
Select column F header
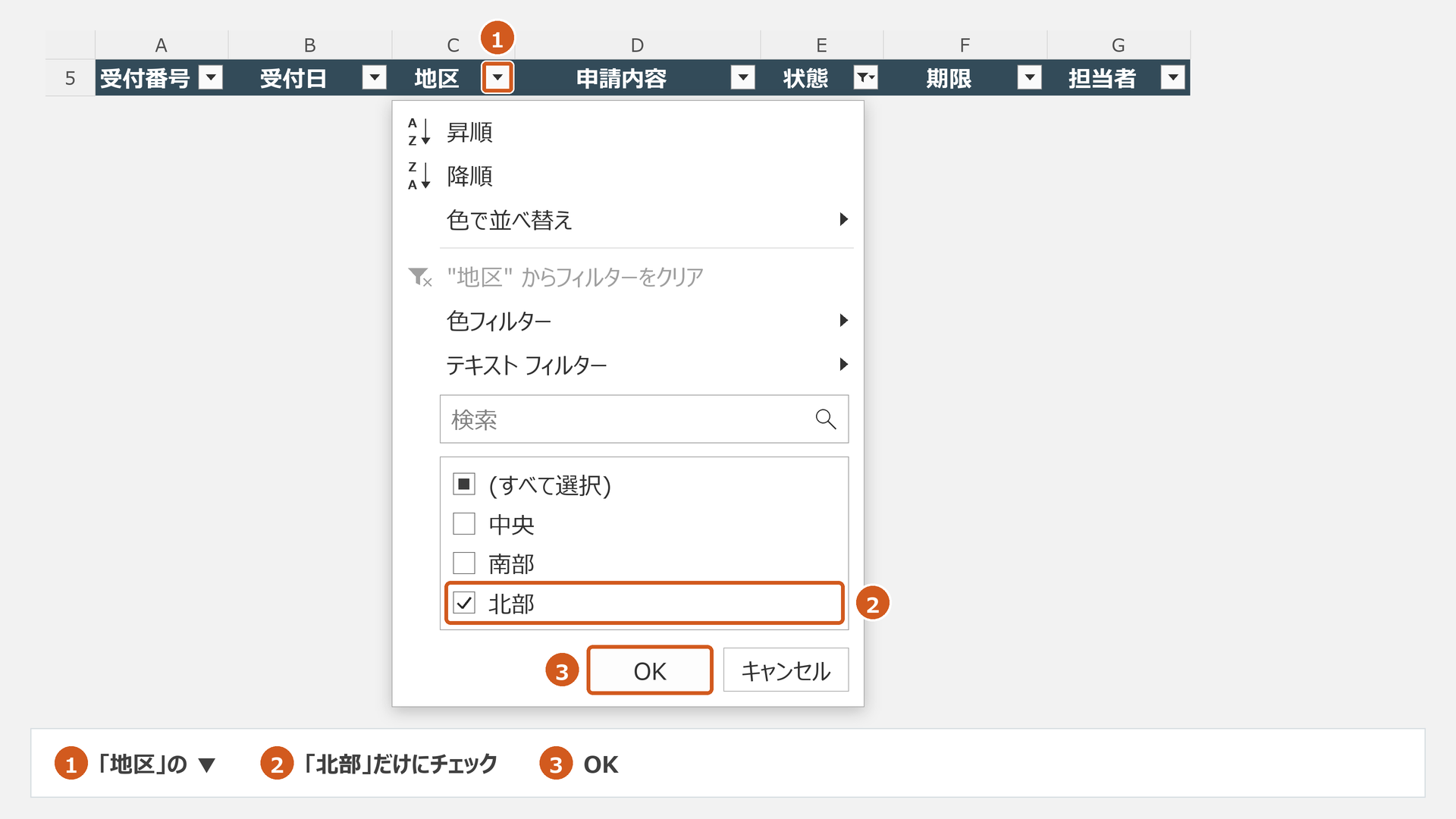pyautogui.click(x=965, y=45)
